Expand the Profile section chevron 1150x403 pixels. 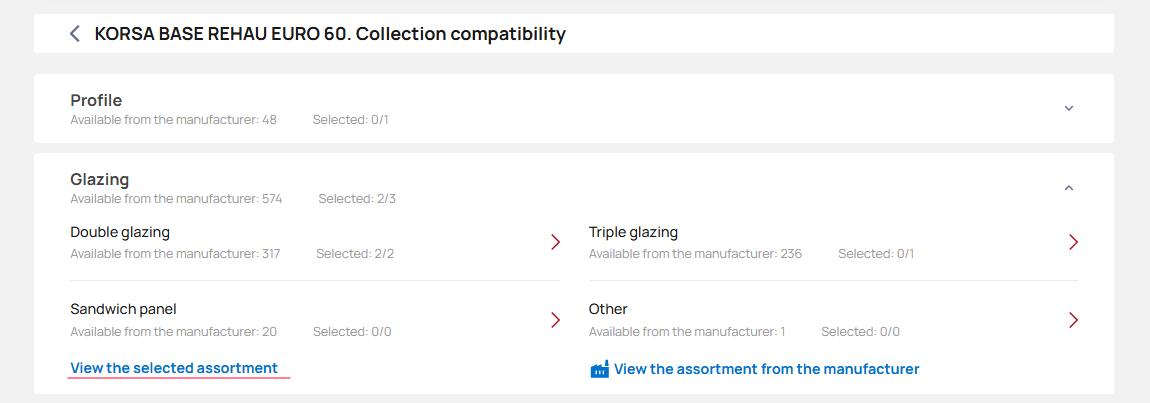1068,108
